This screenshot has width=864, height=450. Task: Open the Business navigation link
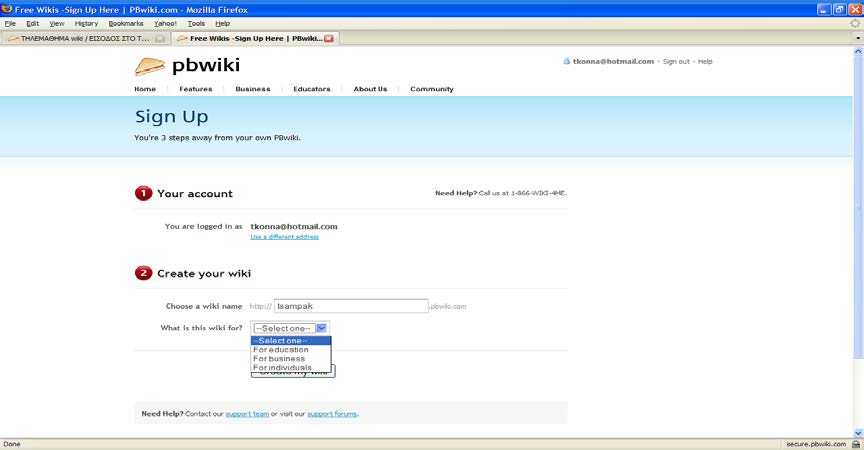(x=253, y=89)
